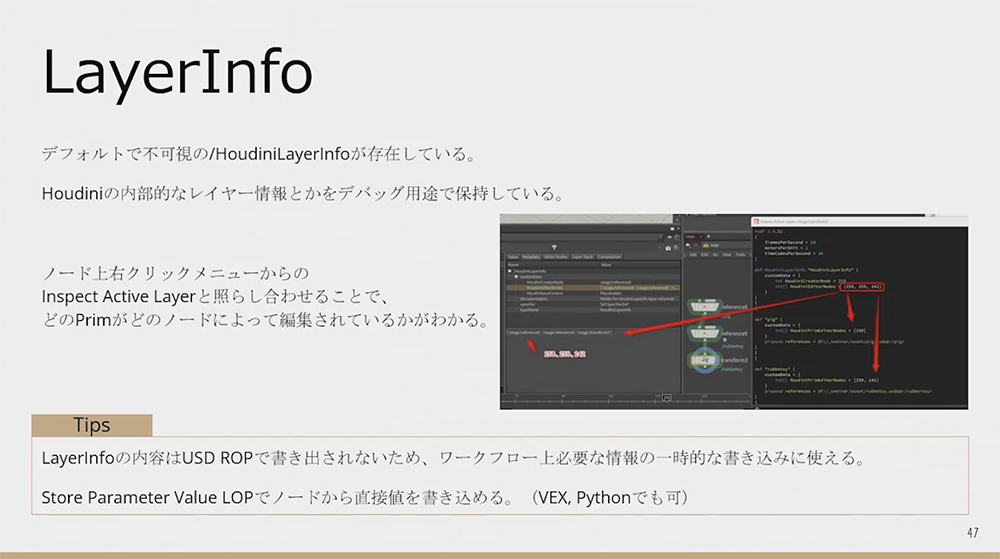Click the timeline current frame marker
This screenshot has width=1000, height=559.
(x=666, y=398)
